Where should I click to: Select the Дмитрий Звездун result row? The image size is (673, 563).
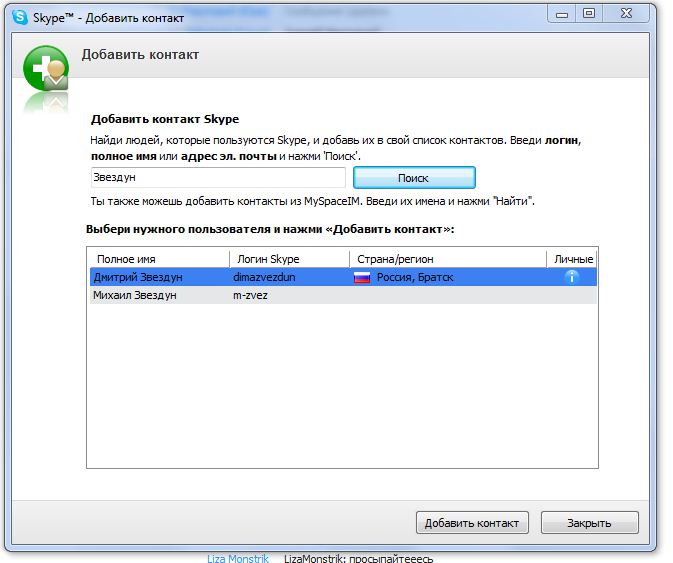click(x=343, y=277)
